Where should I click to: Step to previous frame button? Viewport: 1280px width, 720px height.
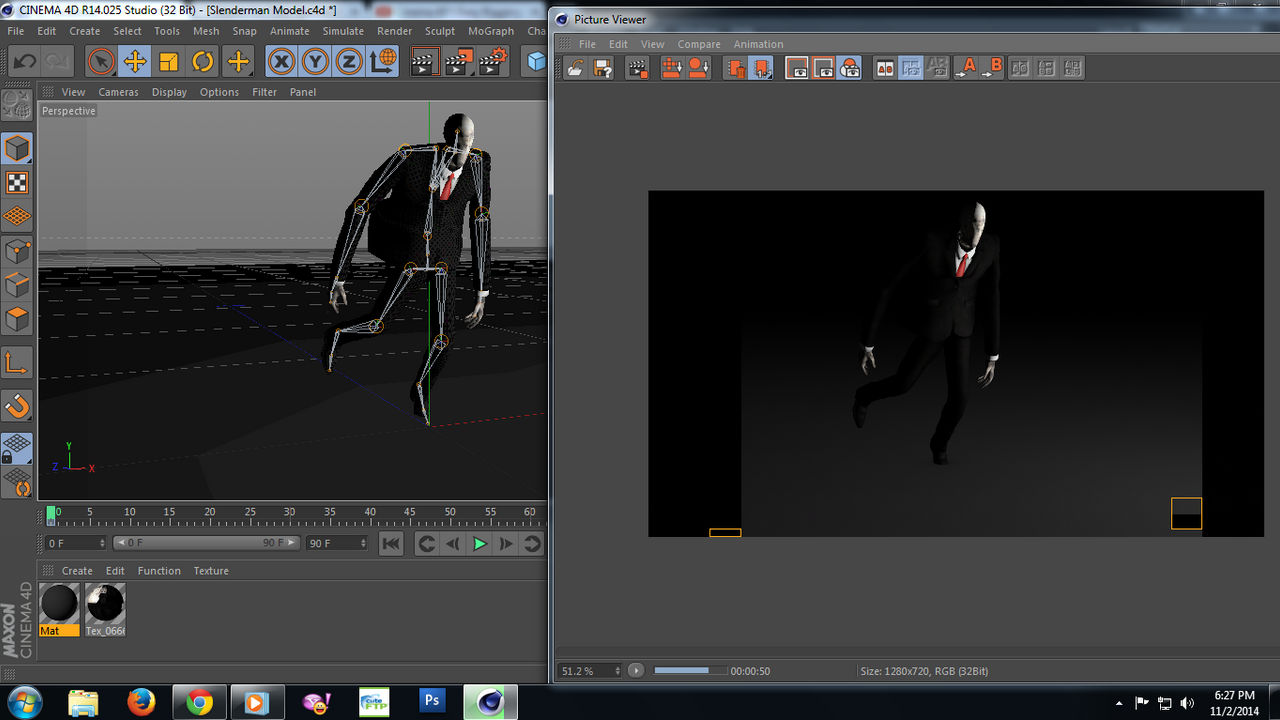pos(453,544)
